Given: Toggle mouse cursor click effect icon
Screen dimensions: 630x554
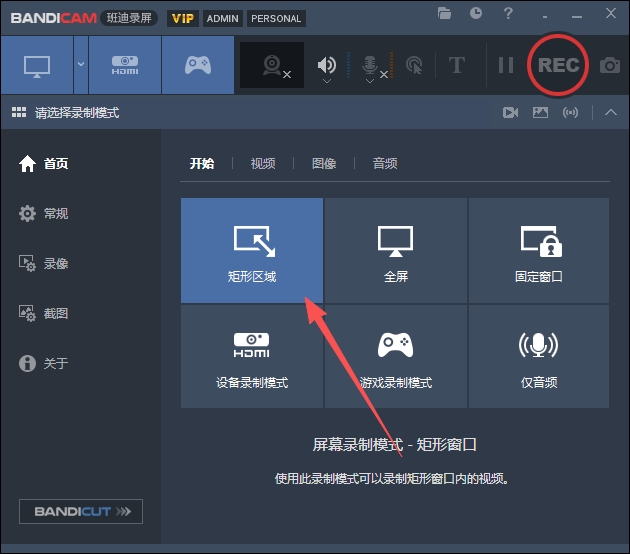Looking at the screenshot, I should (414, 65).
